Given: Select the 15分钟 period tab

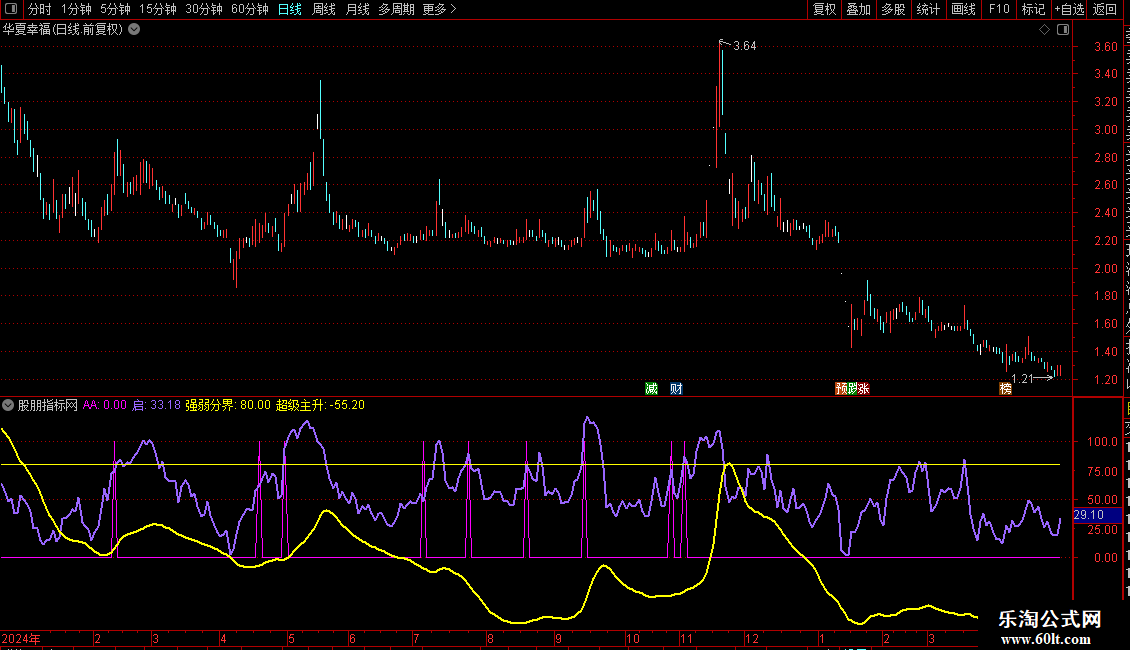Looking at the screenshot, I should click(157, 9).
